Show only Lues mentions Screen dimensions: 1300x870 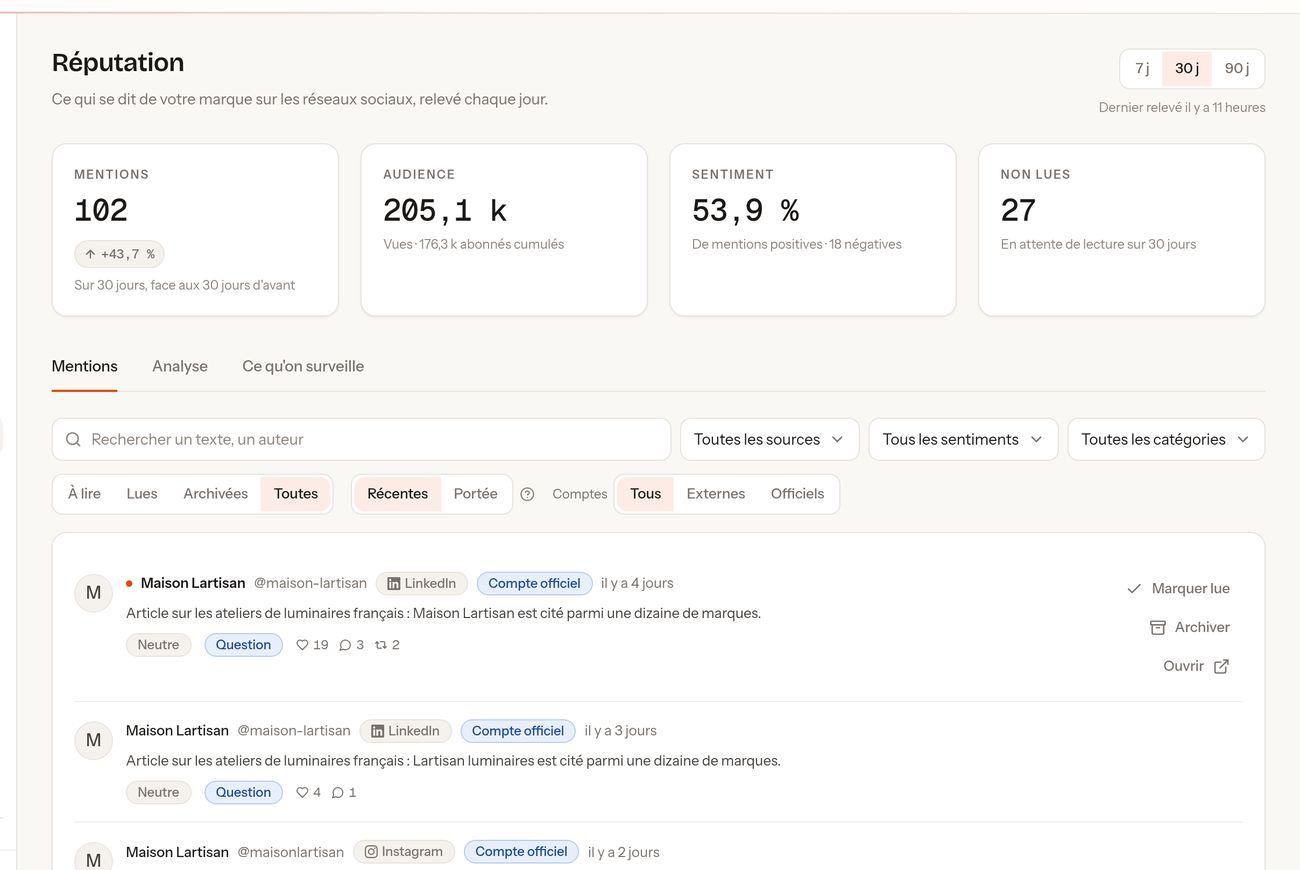point(142,494)
